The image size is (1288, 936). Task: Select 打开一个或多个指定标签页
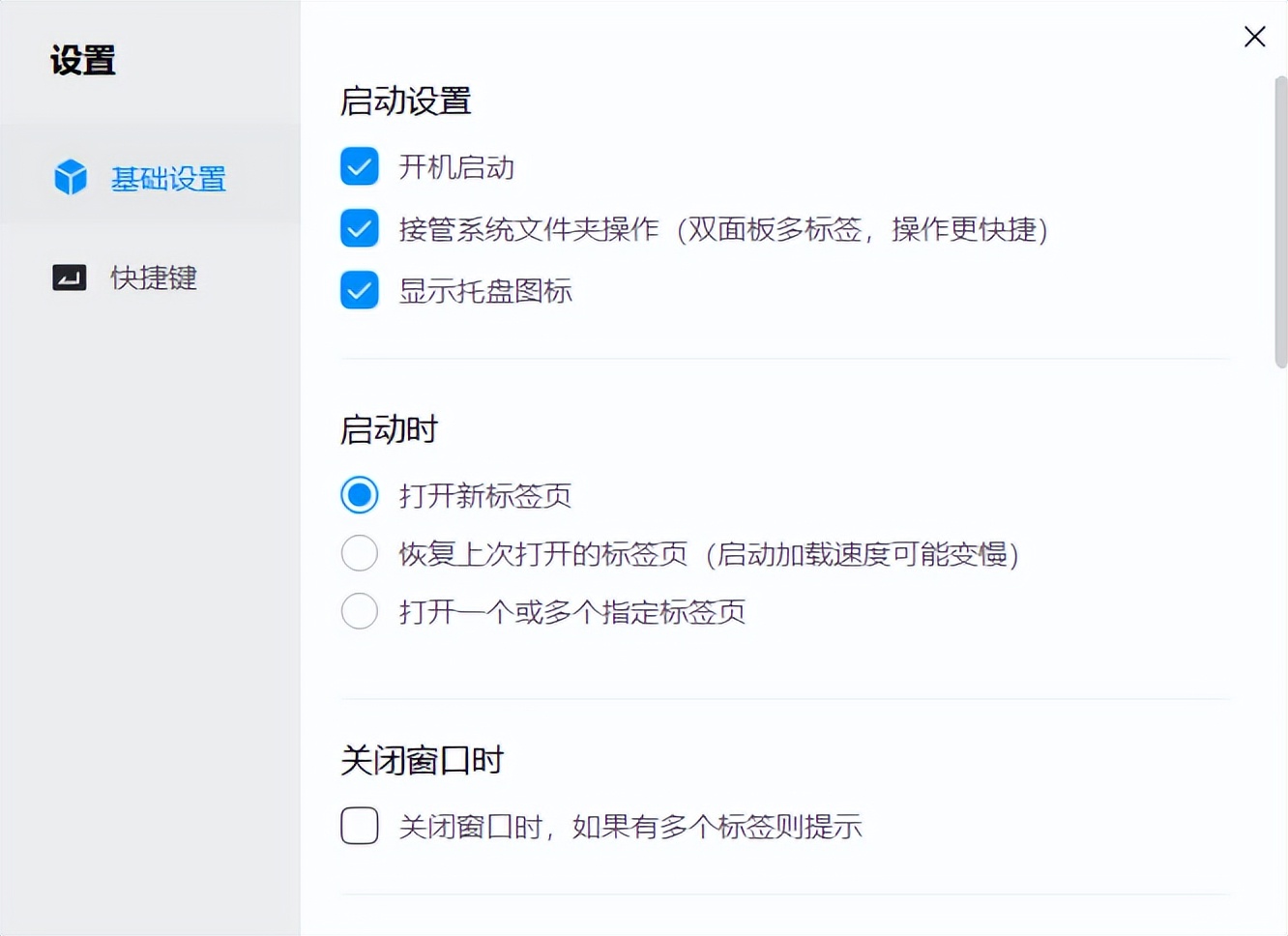pos(359,611)
